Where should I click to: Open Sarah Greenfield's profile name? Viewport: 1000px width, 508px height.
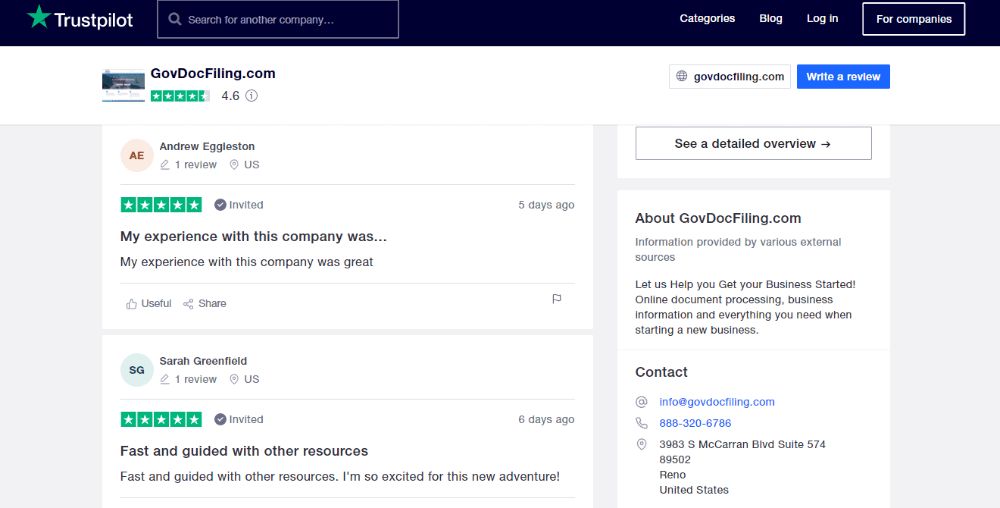203,361
